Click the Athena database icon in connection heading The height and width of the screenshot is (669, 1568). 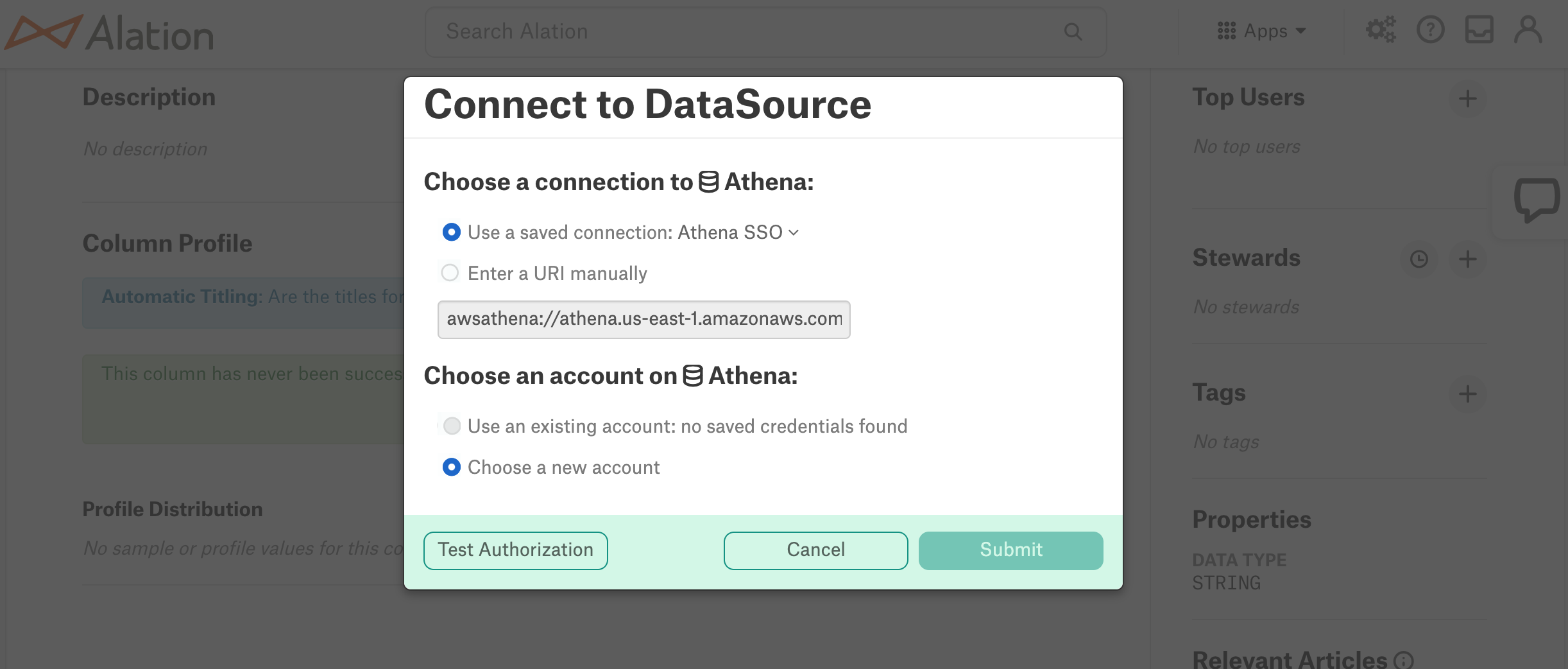coord(708,182)
